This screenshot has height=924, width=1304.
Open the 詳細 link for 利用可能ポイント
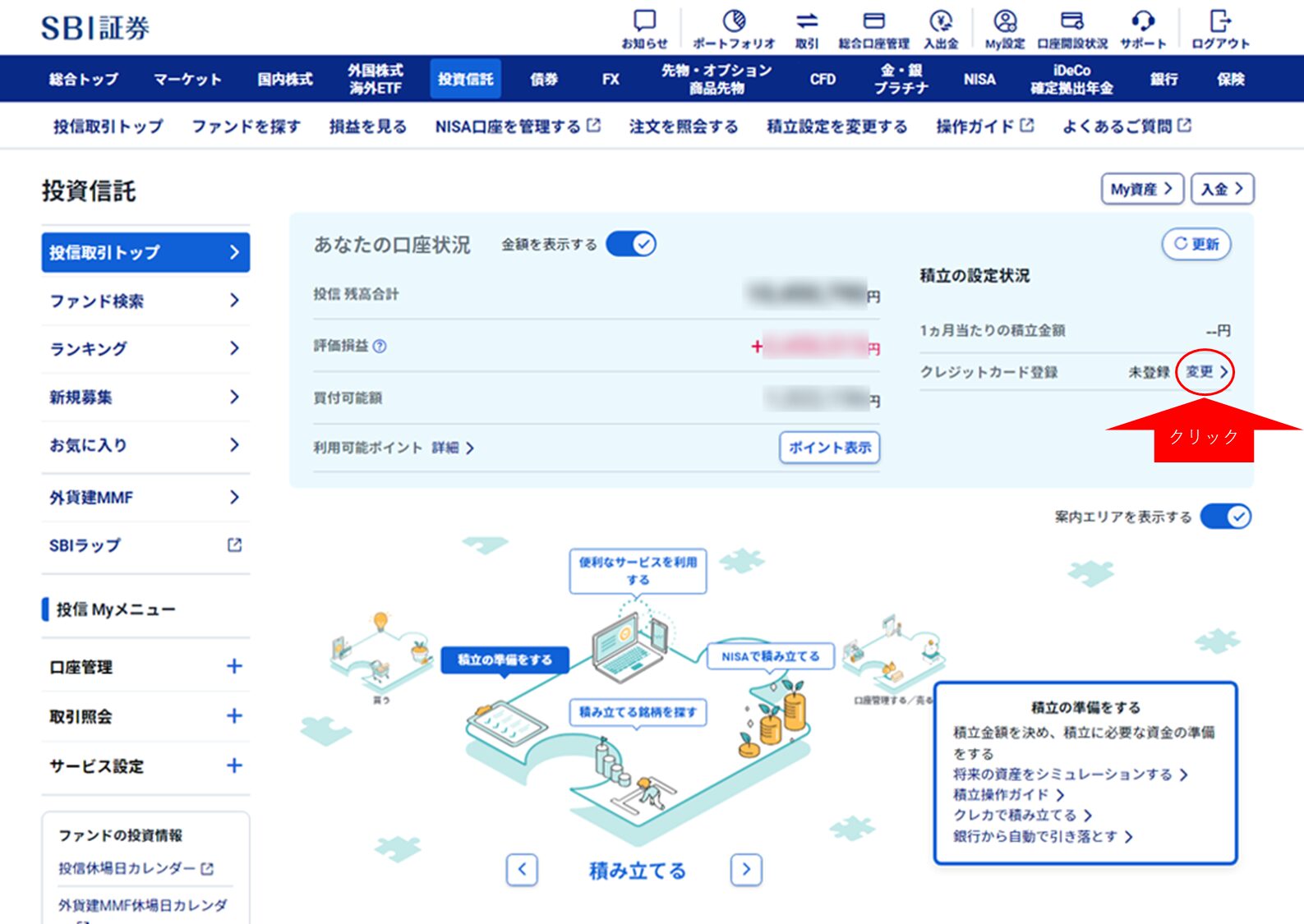pos(453,448)
